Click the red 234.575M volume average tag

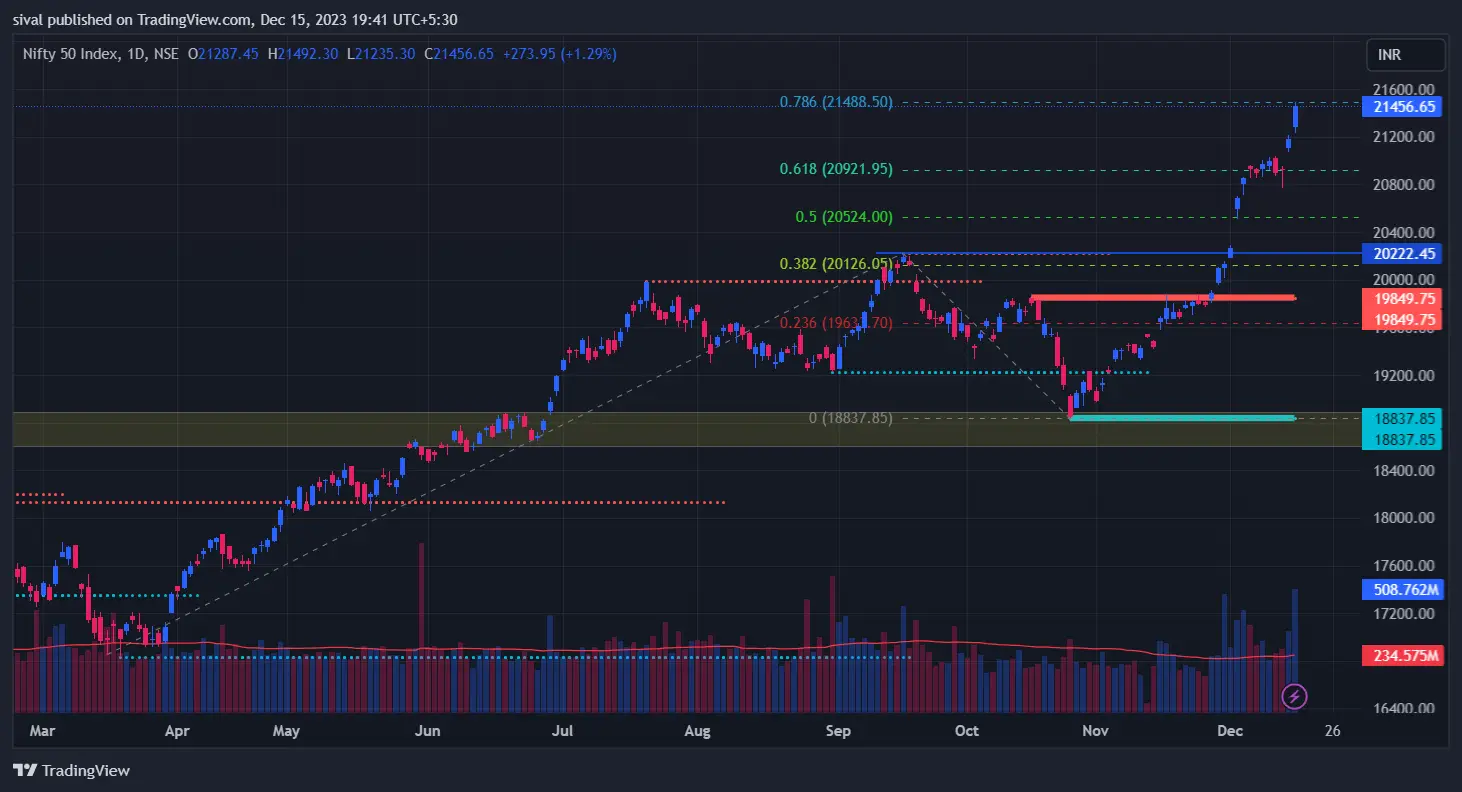click(1404, 656)
